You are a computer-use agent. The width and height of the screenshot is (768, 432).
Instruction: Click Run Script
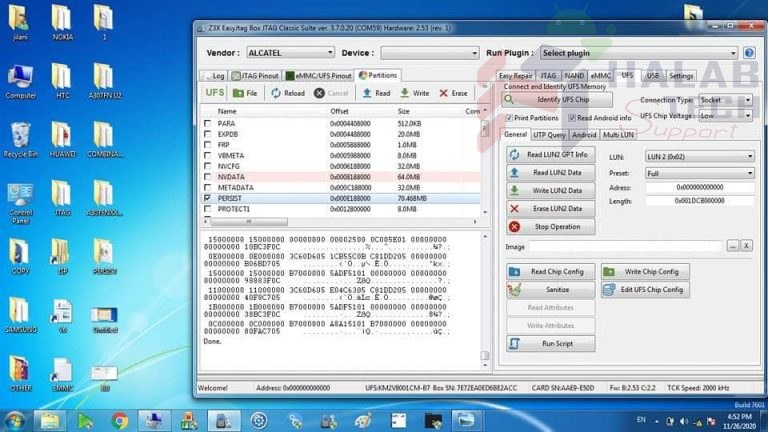pyautogui.click(x=551, y=343)
